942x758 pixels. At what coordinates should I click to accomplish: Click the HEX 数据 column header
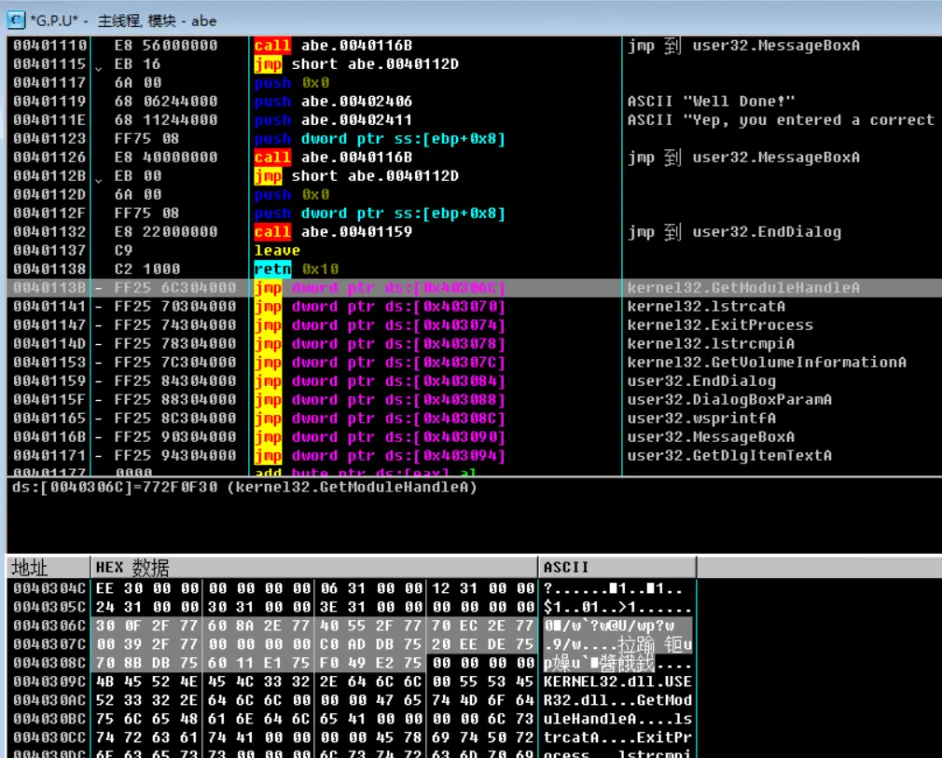point(132,567)
